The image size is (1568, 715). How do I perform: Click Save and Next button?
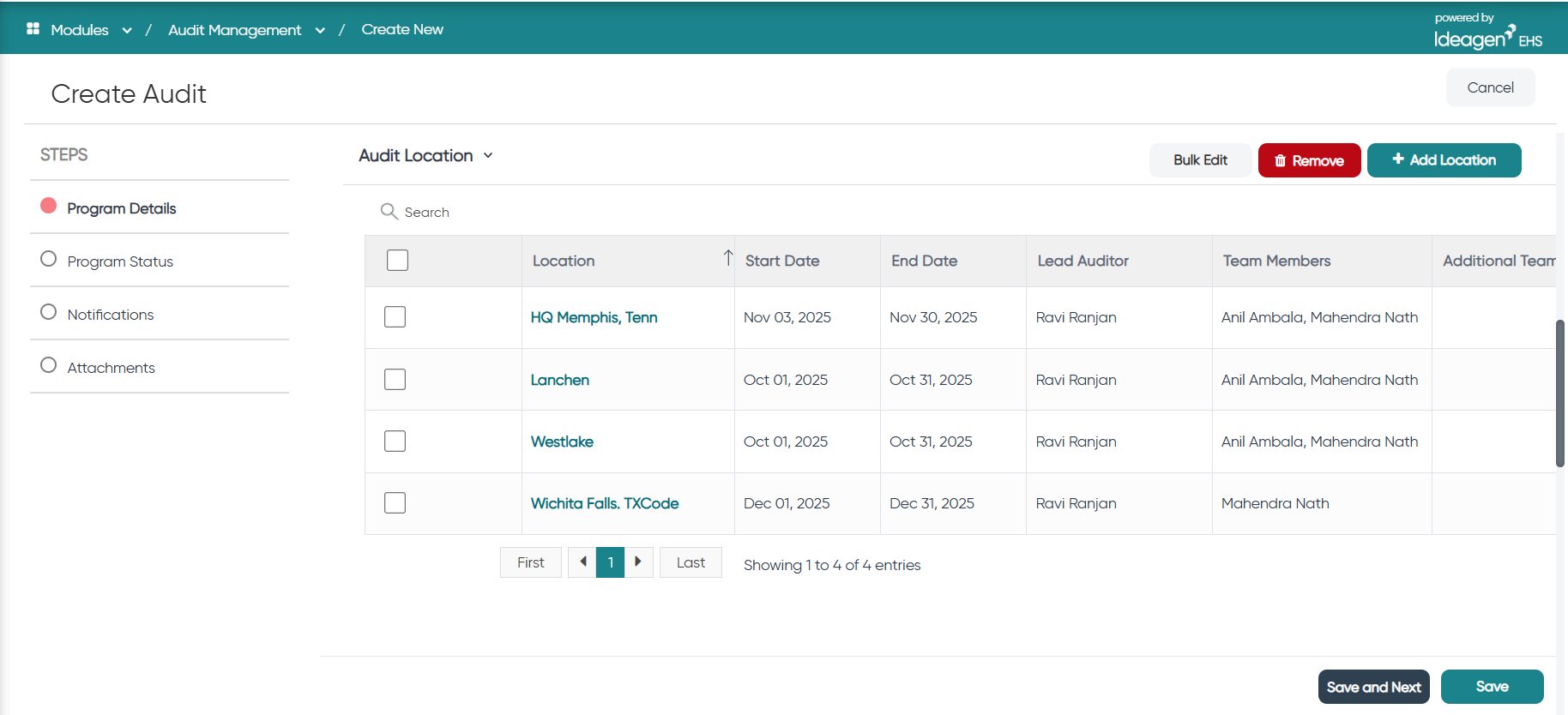pos(1373,687)
